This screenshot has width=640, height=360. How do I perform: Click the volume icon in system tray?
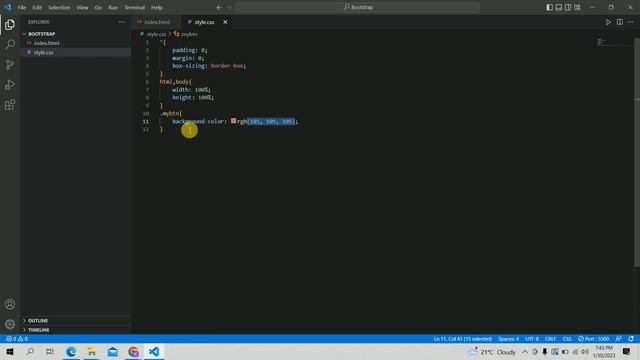pos(585,352)
